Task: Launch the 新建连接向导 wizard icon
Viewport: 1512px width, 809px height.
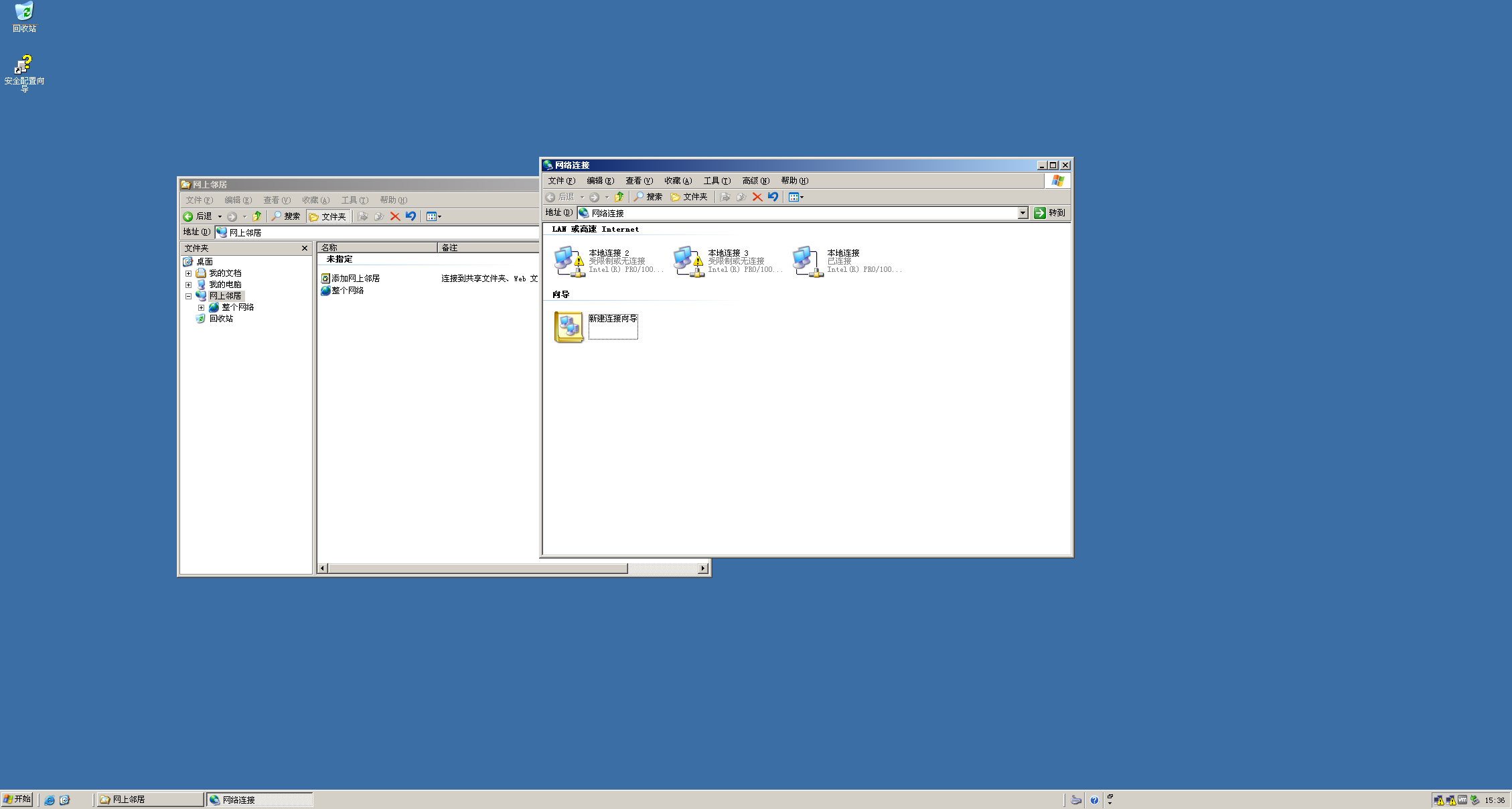Action: (569, 327)
